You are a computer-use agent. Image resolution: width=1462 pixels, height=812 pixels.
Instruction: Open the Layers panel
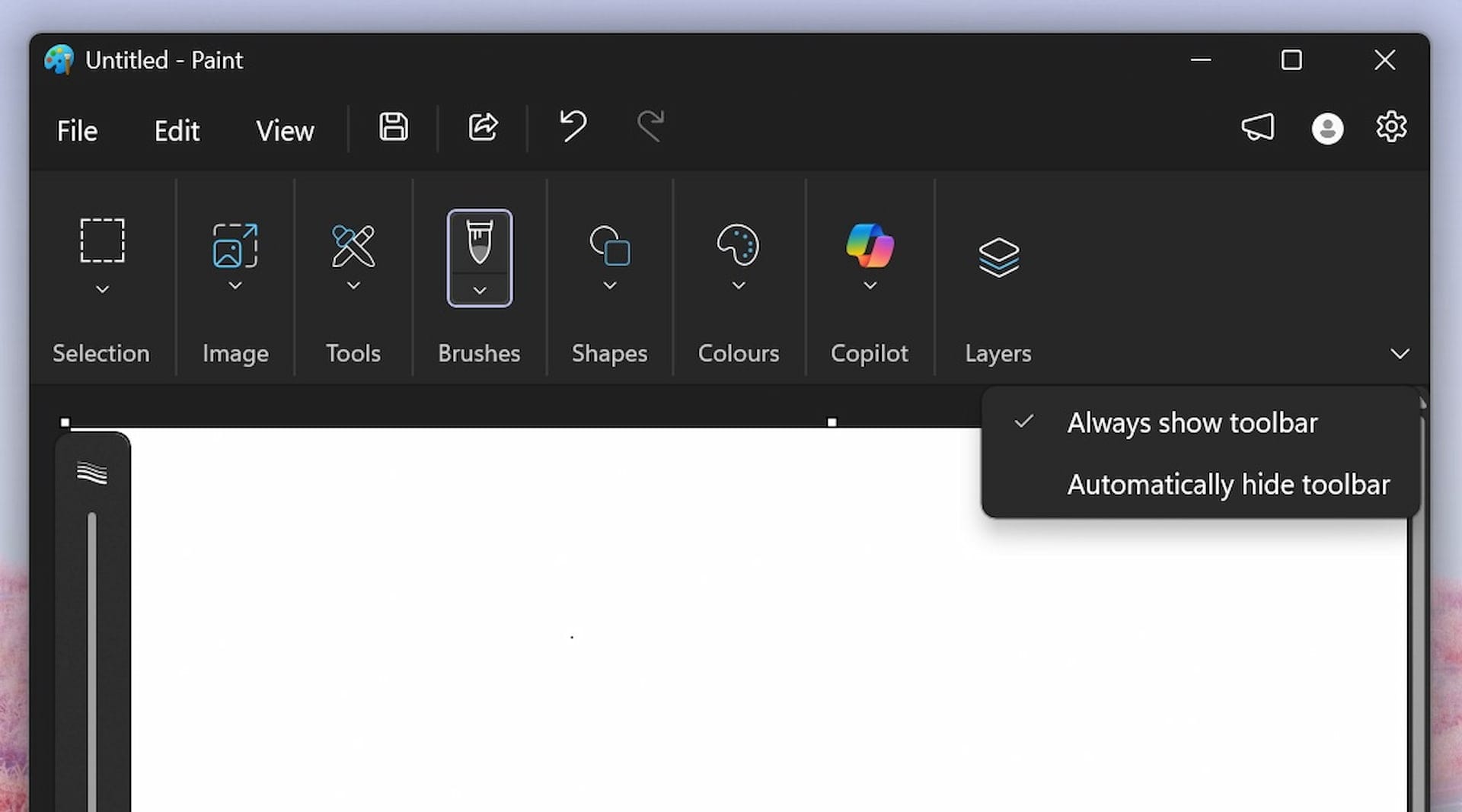pos(998,255)
